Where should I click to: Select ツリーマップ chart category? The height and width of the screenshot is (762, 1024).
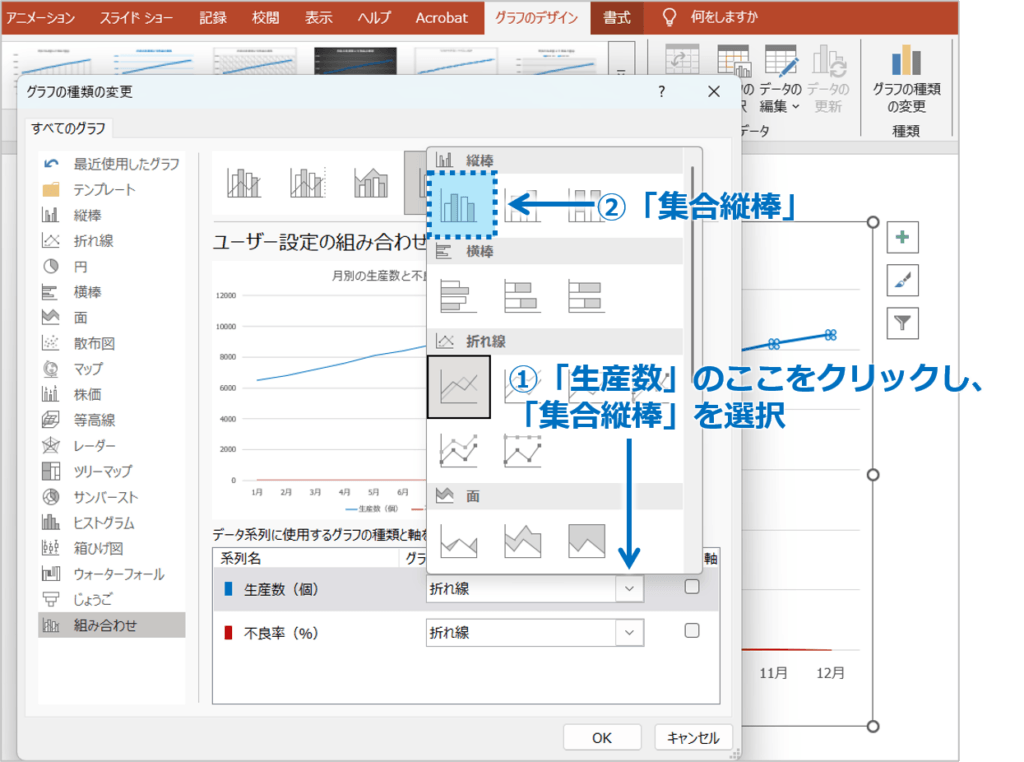pos(111,471)
